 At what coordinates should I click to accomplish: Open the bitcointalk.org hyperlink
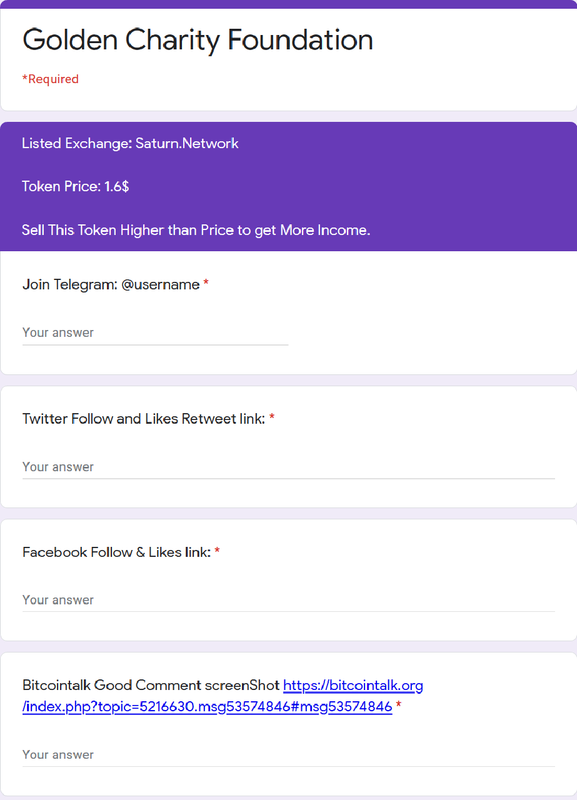point(353,685)
